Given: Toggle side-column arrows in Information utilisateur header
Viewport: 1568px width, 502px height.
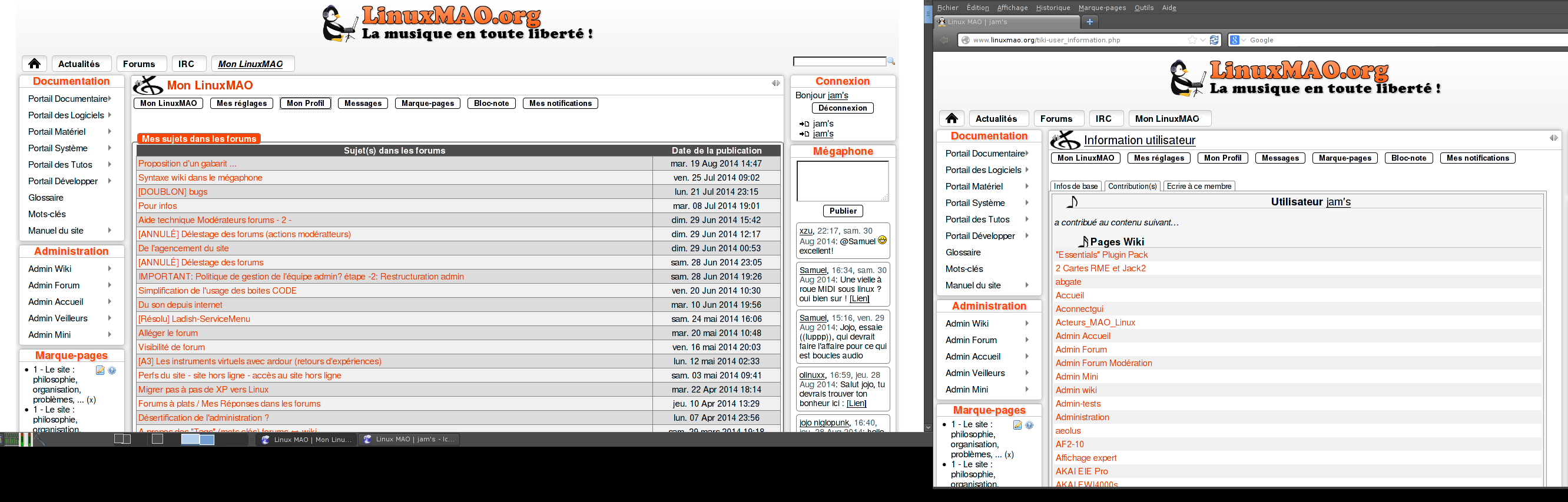Looking at the screenshot, I should click(x=1554, y=138).
